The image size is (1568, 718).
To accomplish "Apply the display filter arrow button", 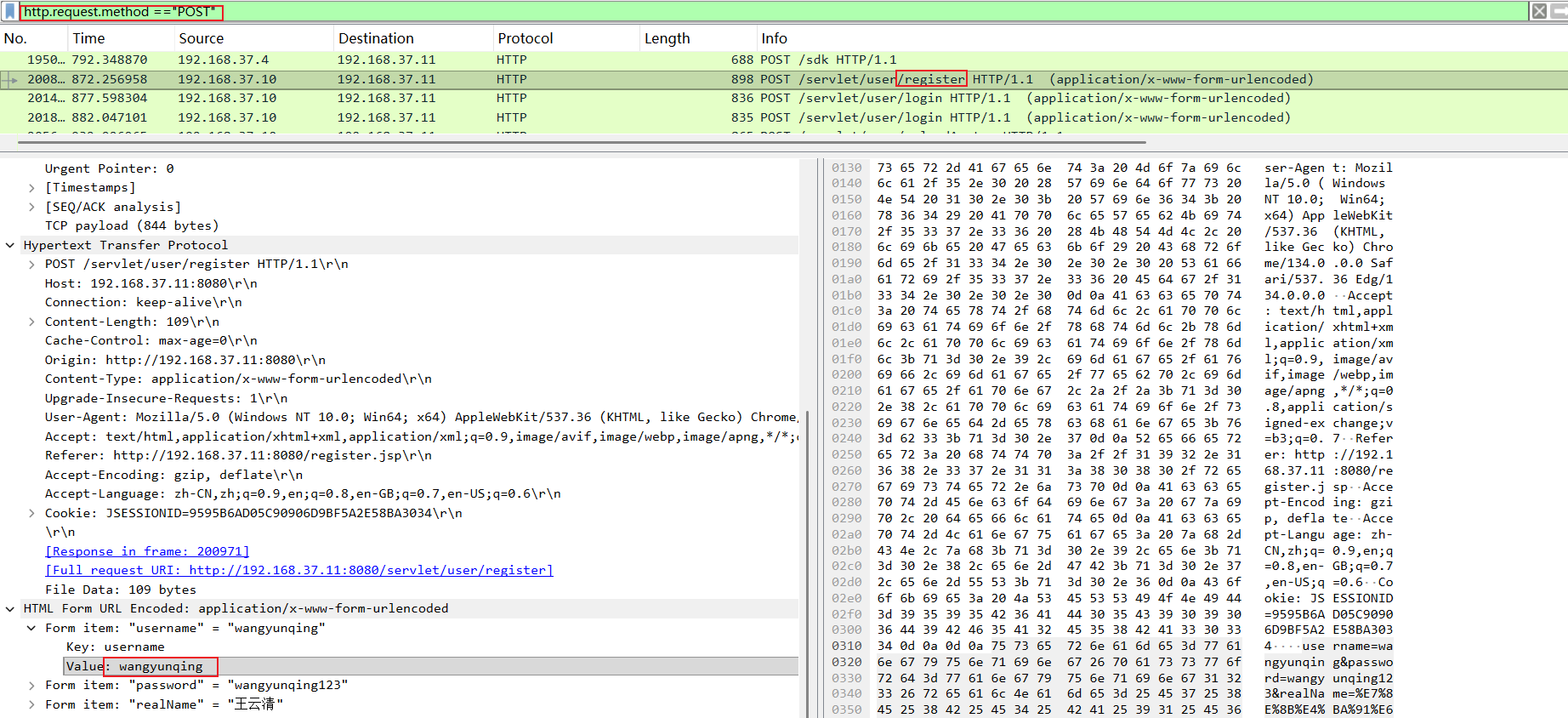I will click(x=1559, y=11).
